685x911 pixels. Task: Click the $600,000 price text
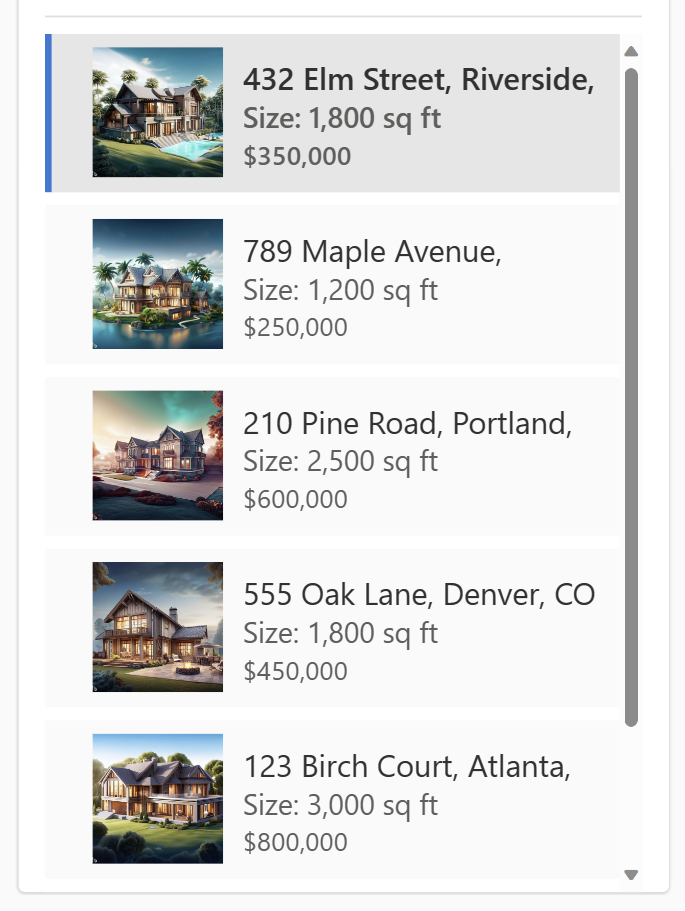pos(295,500)
